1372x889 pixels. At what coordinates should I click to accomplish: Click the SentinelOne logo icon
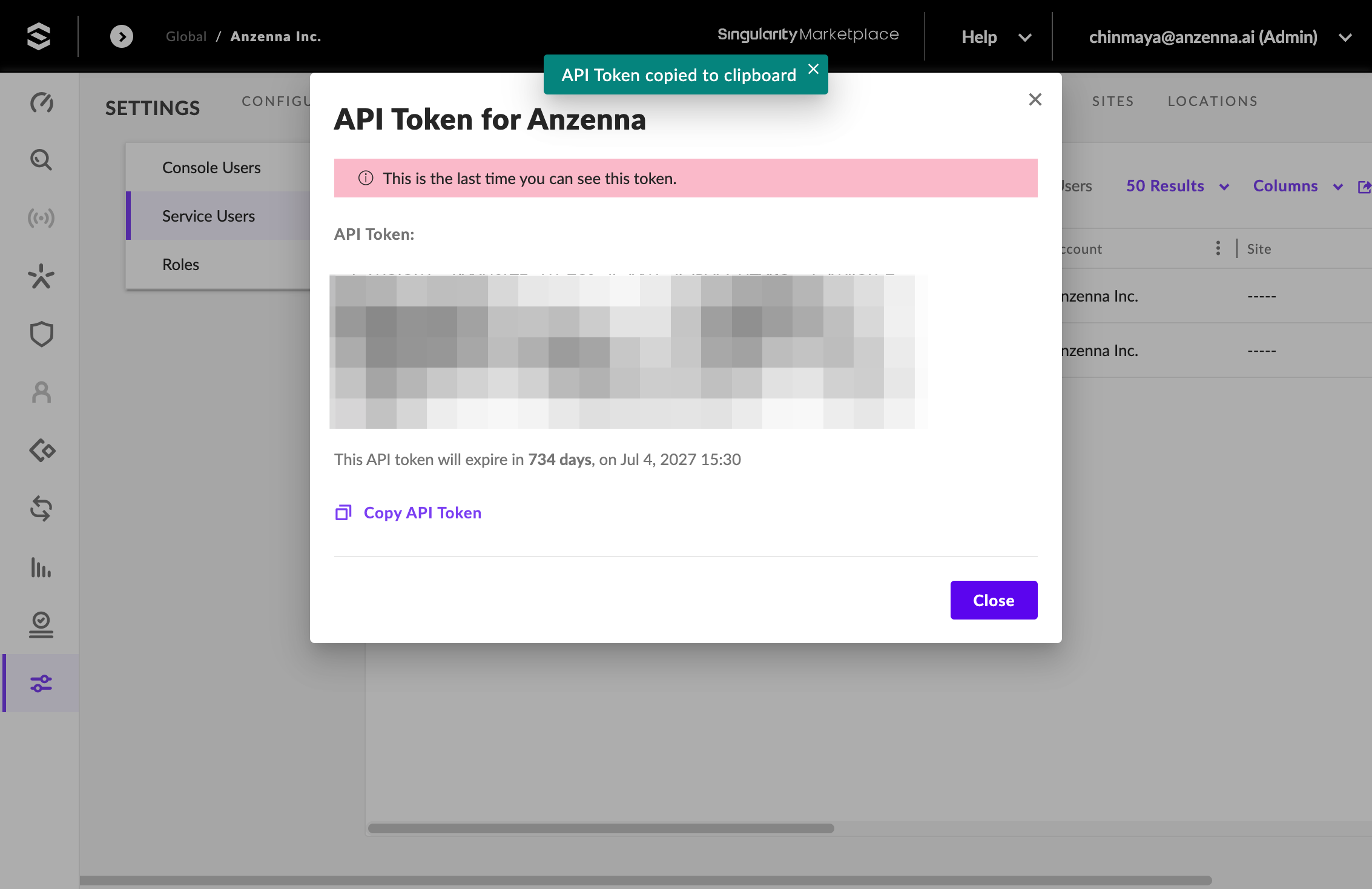pyautogui.click(x=39, y=36)
